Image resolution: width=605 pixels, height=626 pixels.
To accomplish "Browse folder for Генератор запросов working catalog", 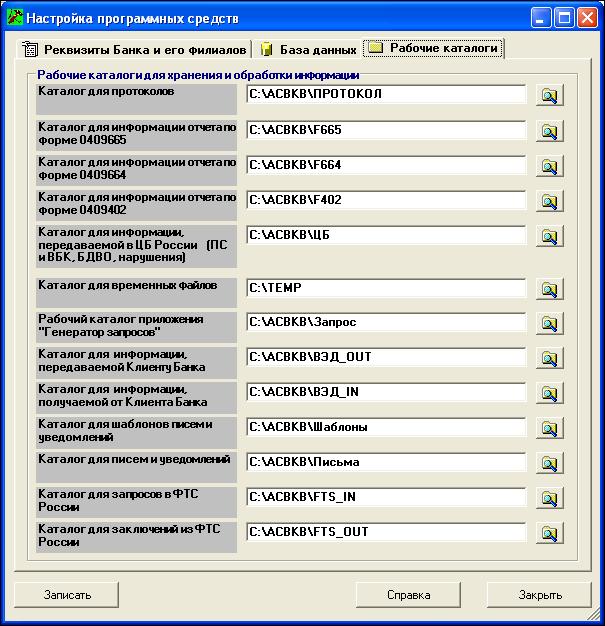I will click(x=549, y=323).
